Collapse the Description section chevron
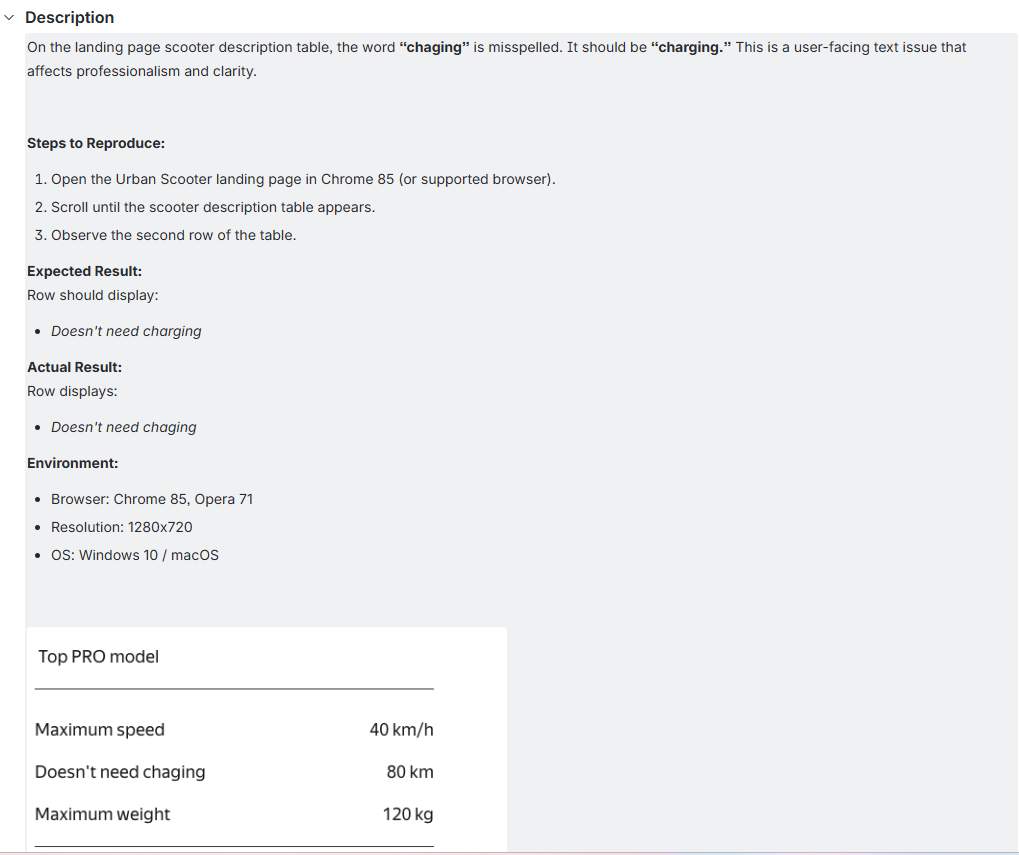Viewport: 1019px width, 855px height. (11, 17)
